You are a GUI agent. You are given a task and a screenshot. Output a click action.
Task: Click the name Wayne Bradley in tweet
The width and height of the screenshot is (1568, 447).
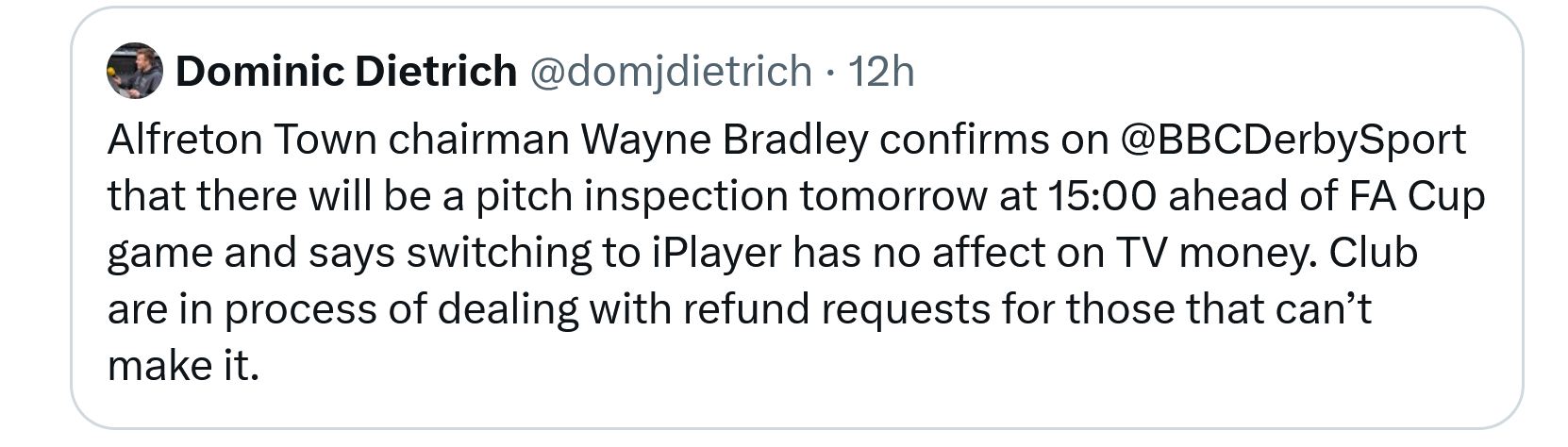(x=724, y=140)
